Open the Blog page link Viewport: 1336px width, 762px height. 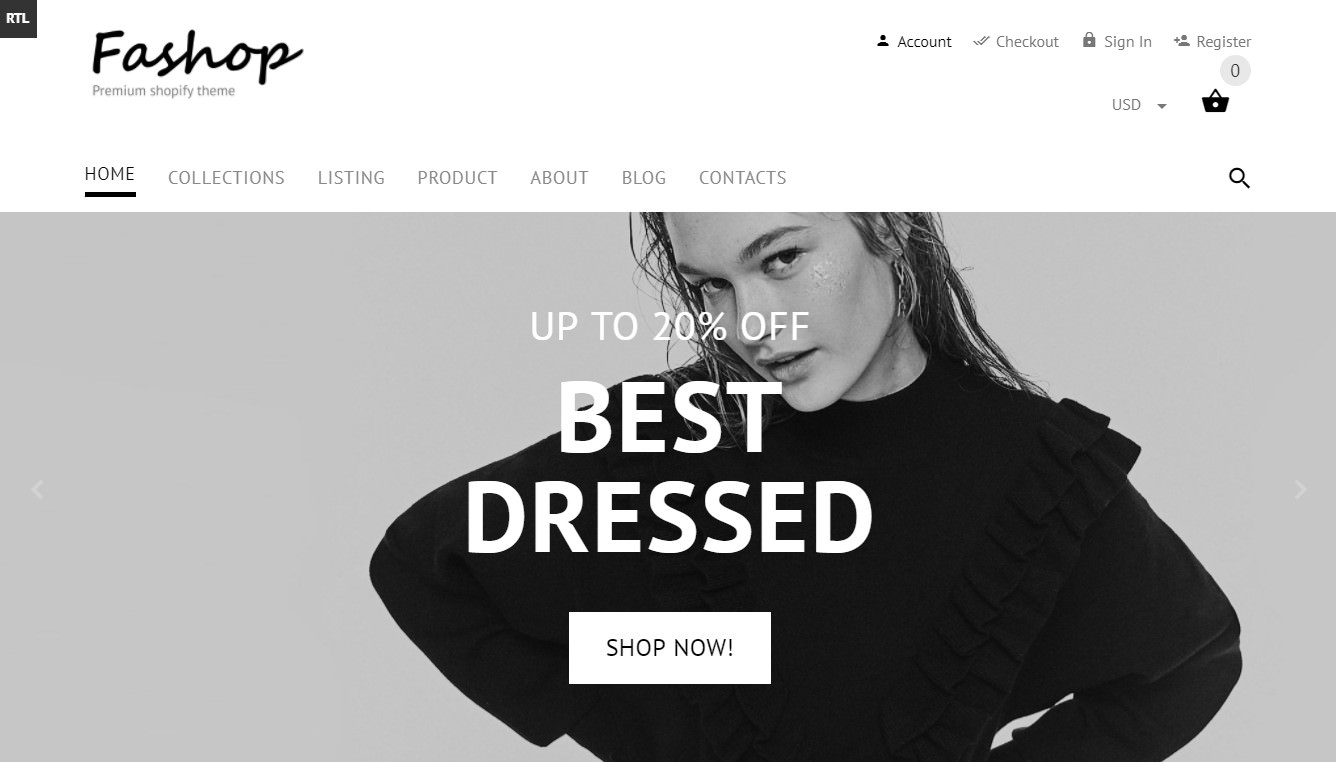644,178
